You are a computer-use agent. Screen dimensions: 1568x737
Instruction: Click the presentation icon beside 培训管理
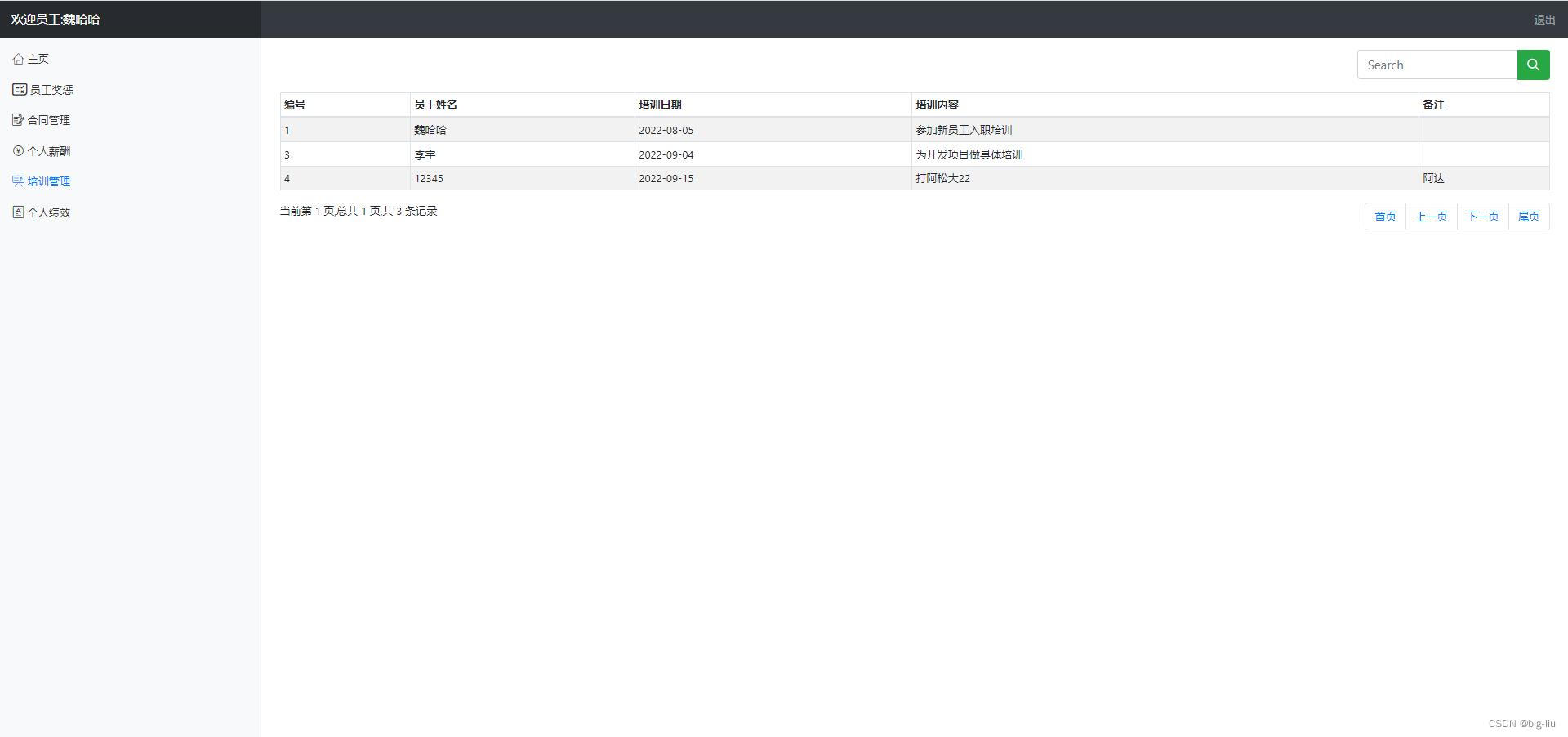(18, 181)
